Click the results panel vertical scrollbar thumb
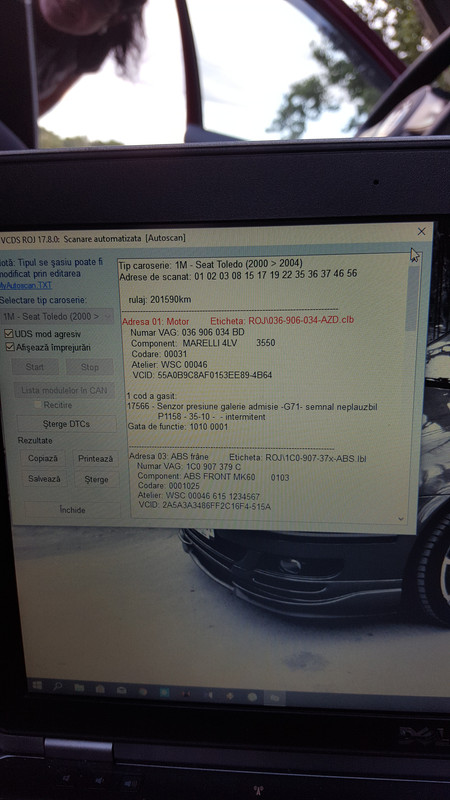This screenshot has width=450, height=800. [412, 299]
